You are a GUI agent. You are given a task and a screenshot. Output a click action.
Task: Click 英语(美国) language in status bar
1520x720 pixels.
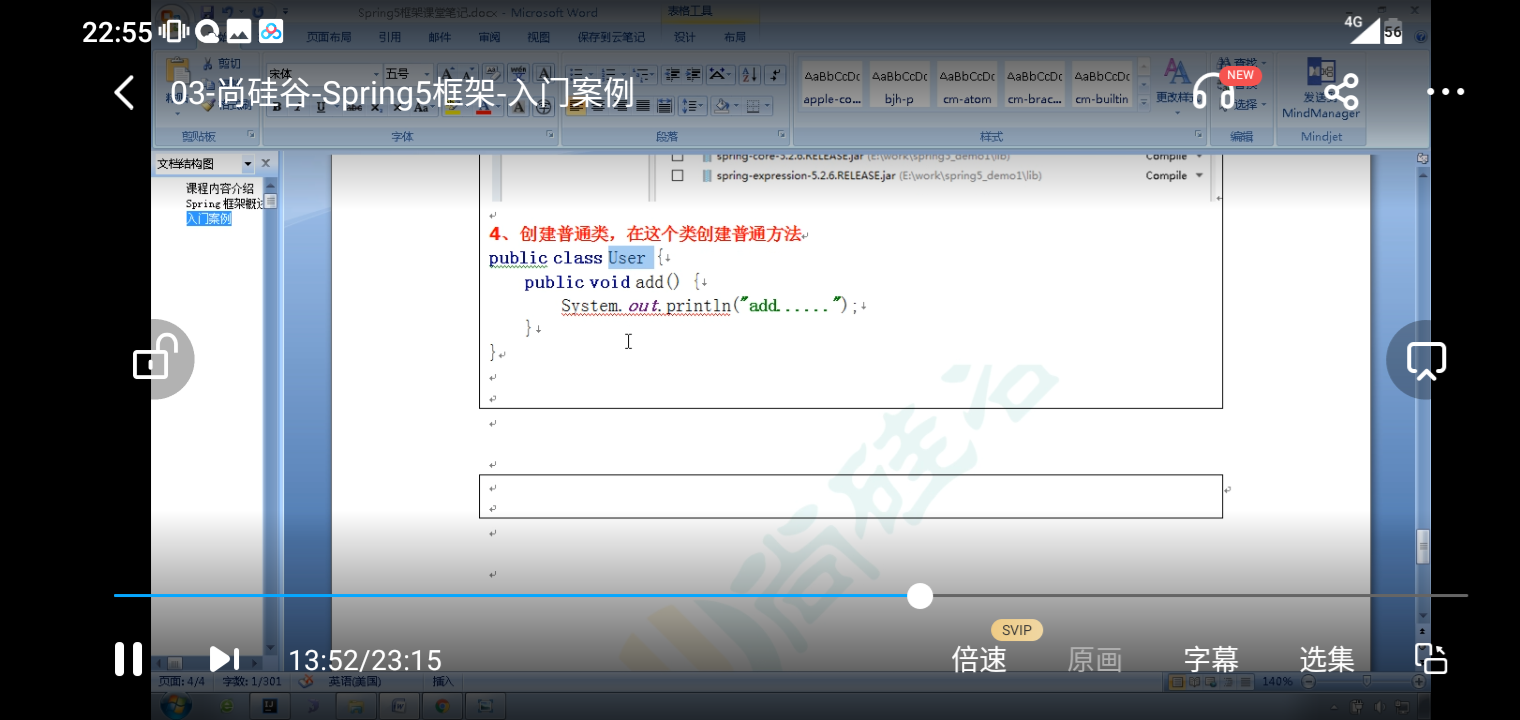(357, 682)
